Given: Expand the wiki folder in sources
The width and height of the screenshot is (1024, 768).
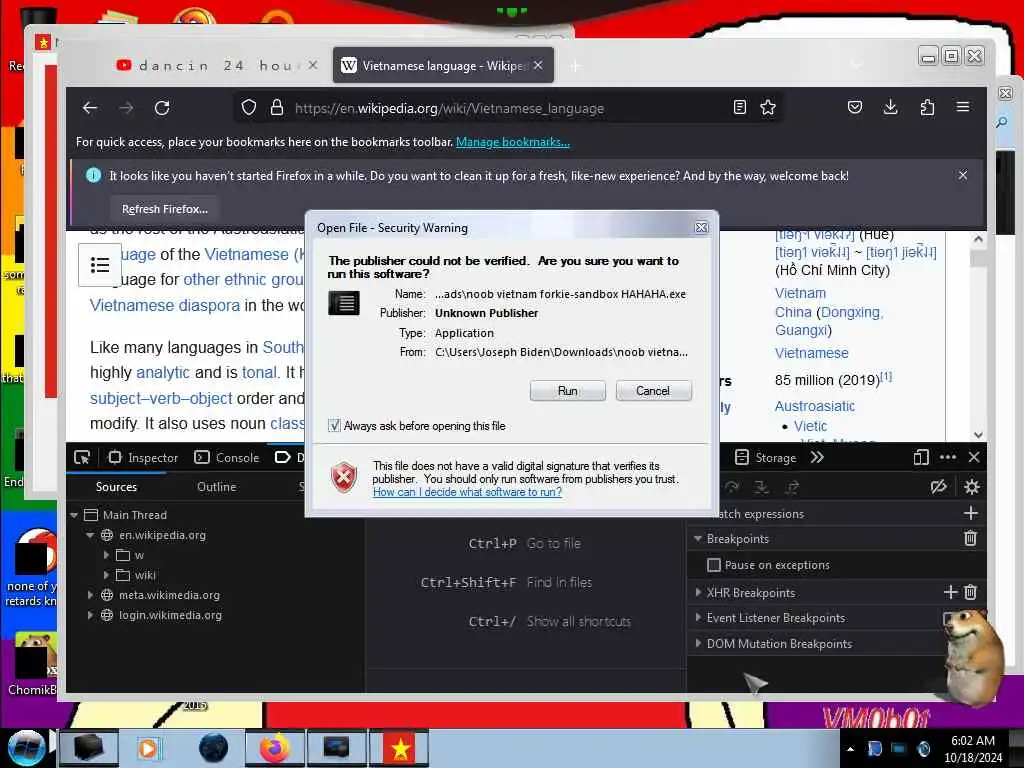Looking at the screenshot, I should [106, 575].
